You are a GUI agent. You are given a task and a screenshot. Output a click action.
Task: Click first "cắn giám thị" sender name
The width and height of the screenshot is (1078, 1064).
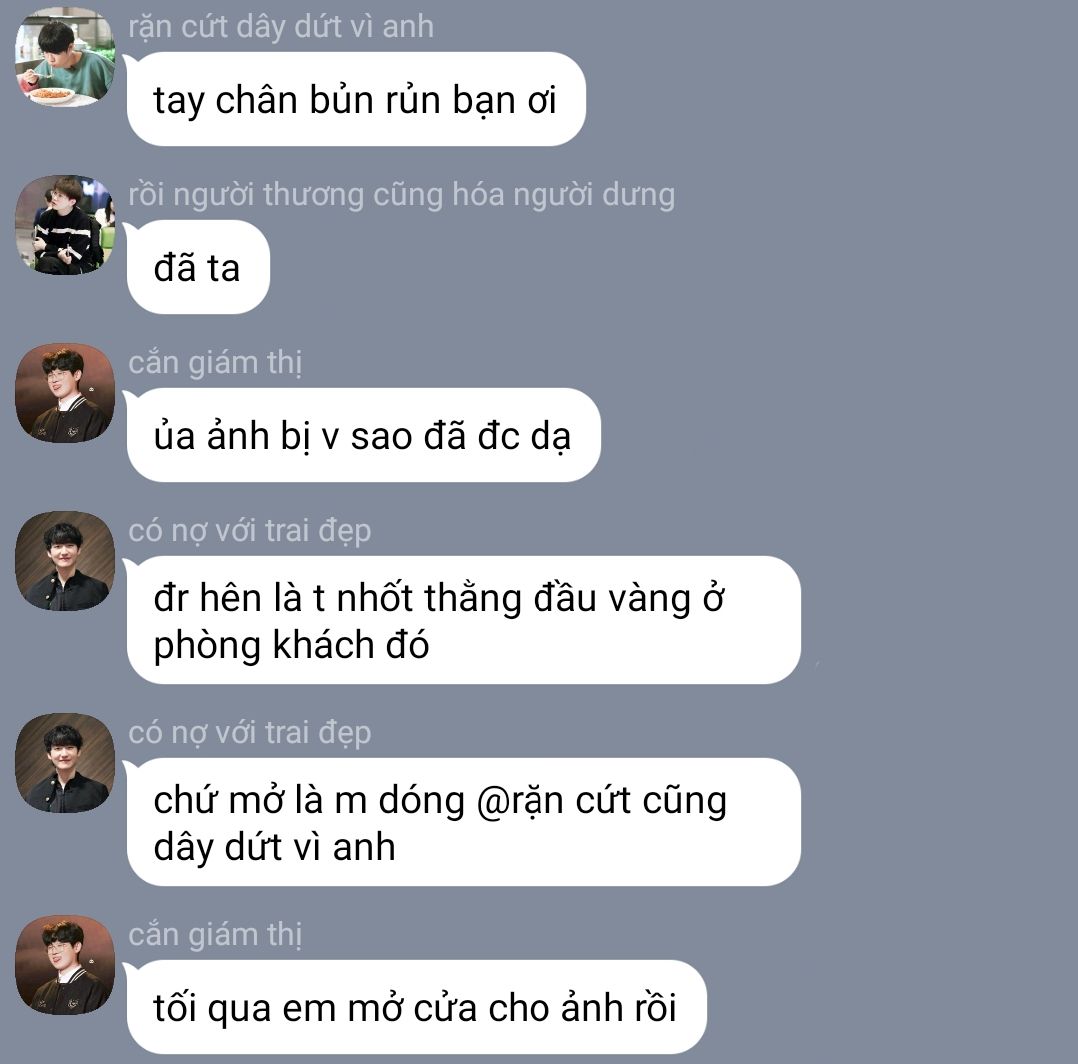pos(215,363)
